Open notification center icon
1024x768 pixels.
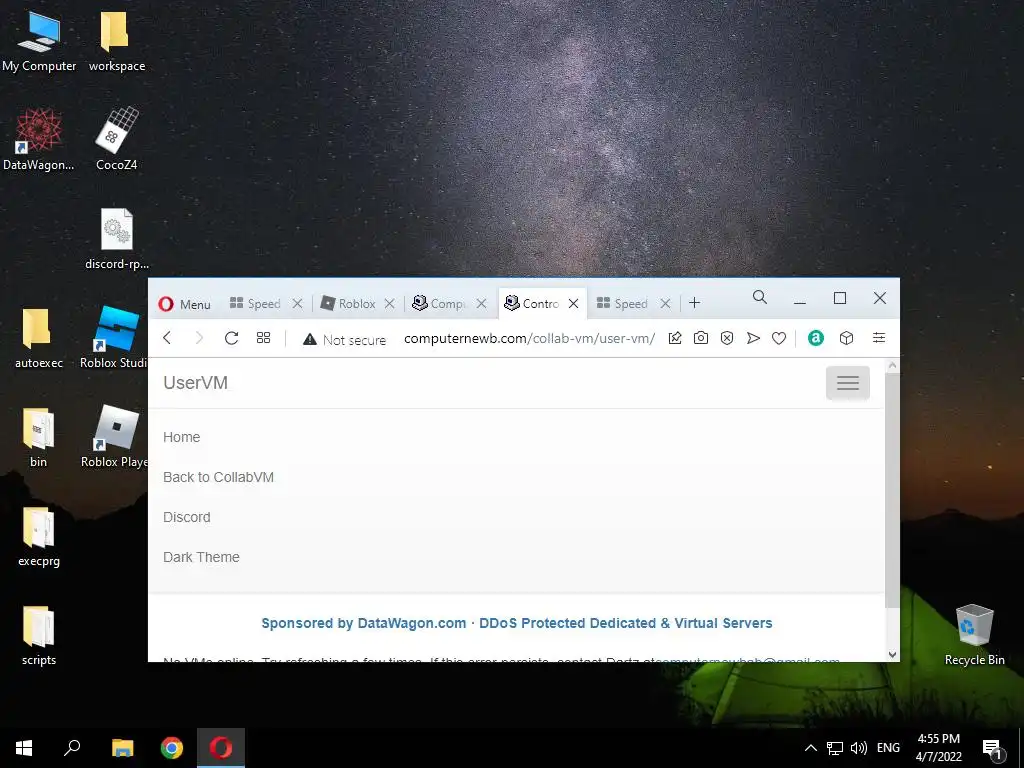pyautogui.click(x=993, y=749)
